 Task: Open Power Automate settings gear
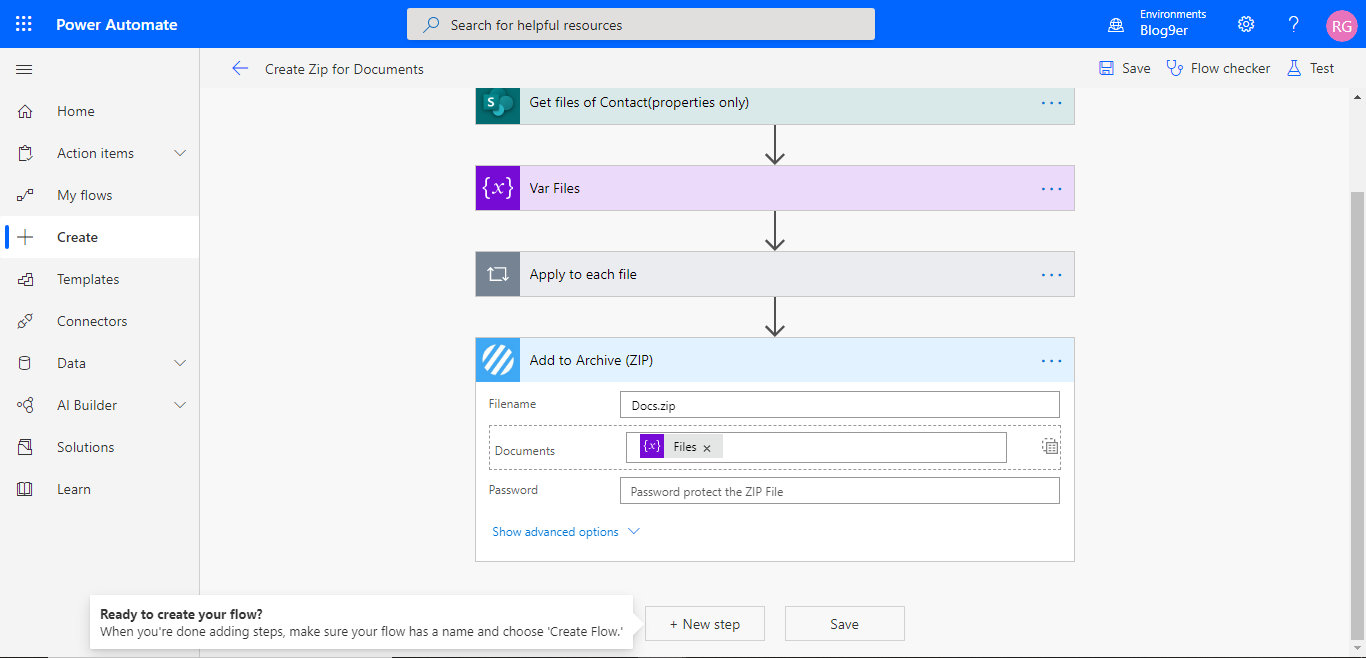click(1245, 24)
